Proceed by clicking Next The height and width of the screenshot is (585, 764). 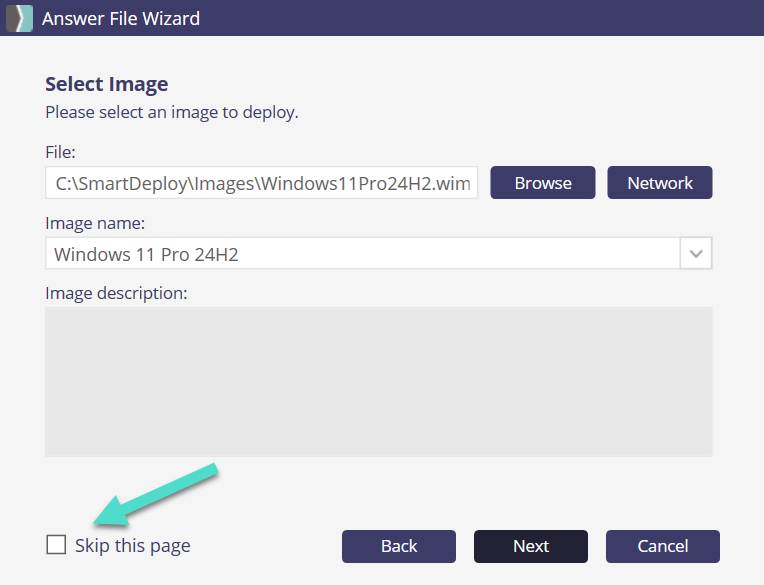click(530, 546)
